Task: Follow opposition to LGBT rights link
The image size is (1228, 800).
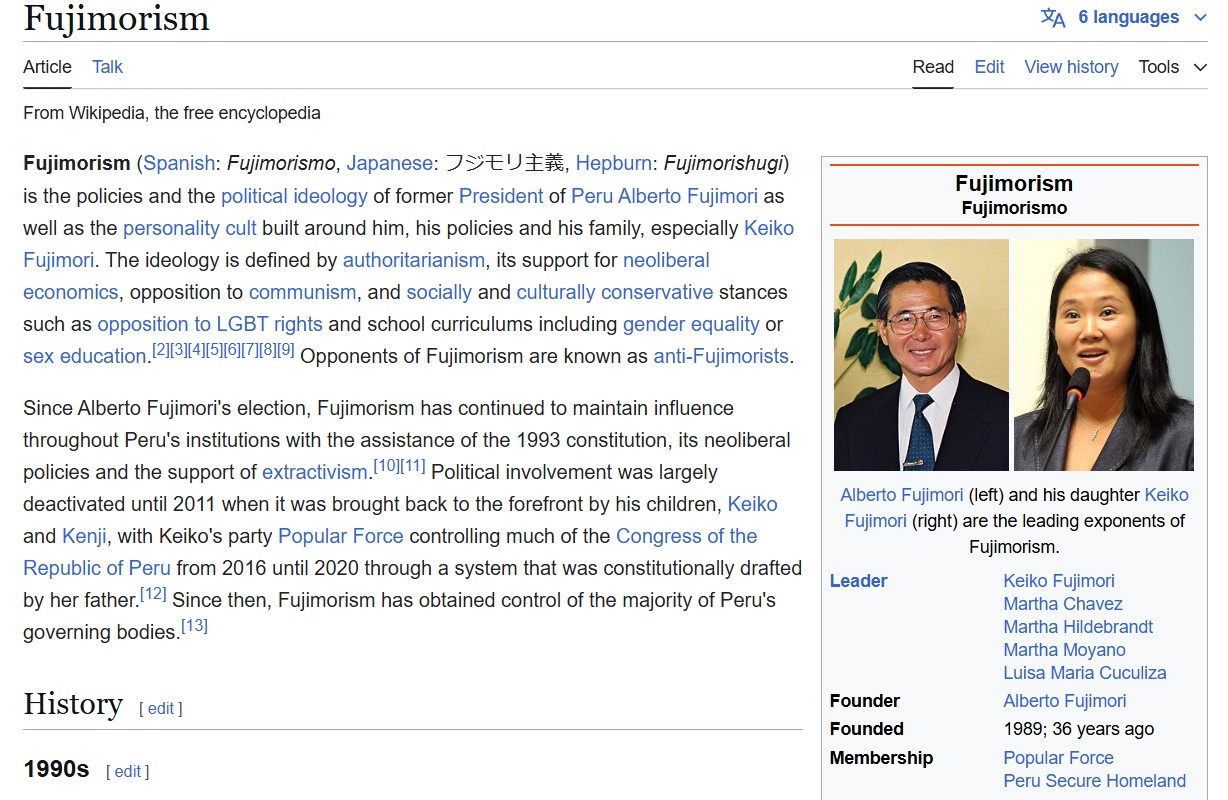Action: click(210, 324)
